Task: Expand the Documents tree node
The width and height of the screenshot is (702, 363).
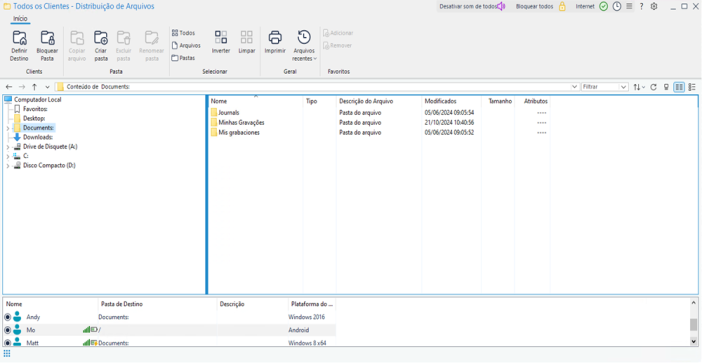Action: point(8,128)
